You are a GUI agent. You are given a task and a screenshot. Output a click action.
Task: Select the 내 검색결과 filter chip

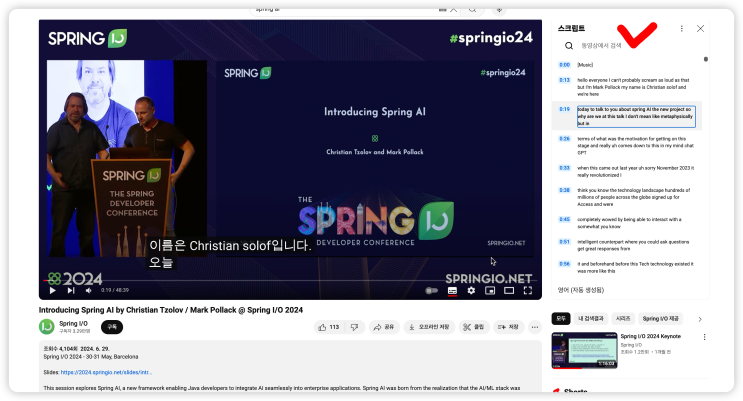[x=590, y=319]
